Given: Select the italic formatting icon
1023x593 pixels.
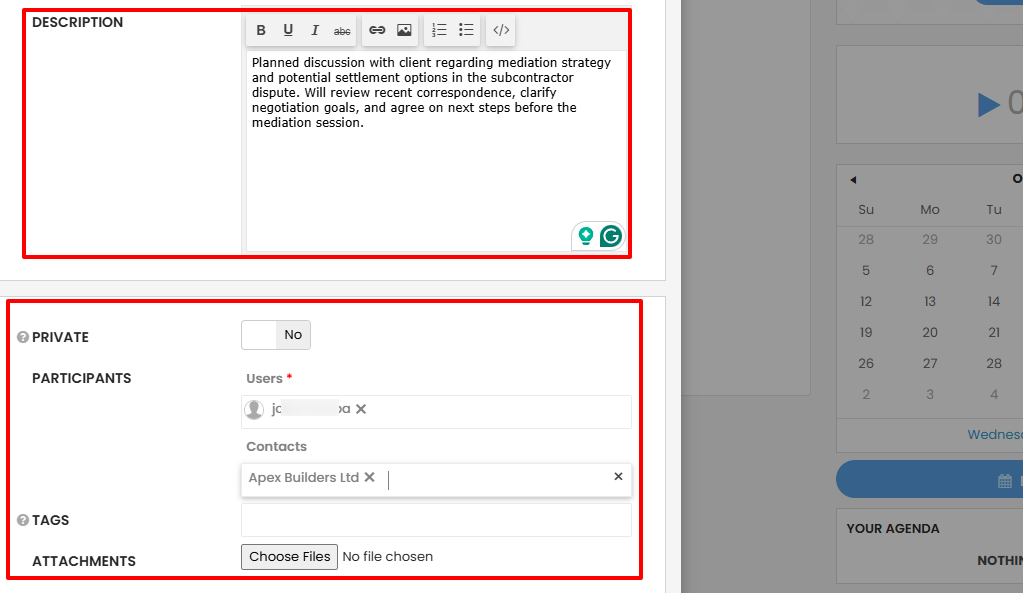Looking at the screenshot, I should coord(315,30).
